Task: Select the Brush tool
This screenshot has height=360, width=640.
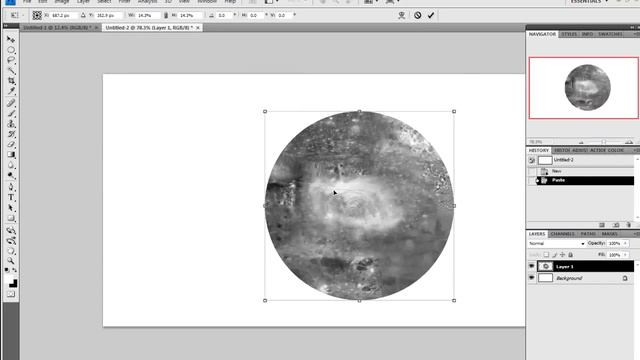Action: [11, 113]
